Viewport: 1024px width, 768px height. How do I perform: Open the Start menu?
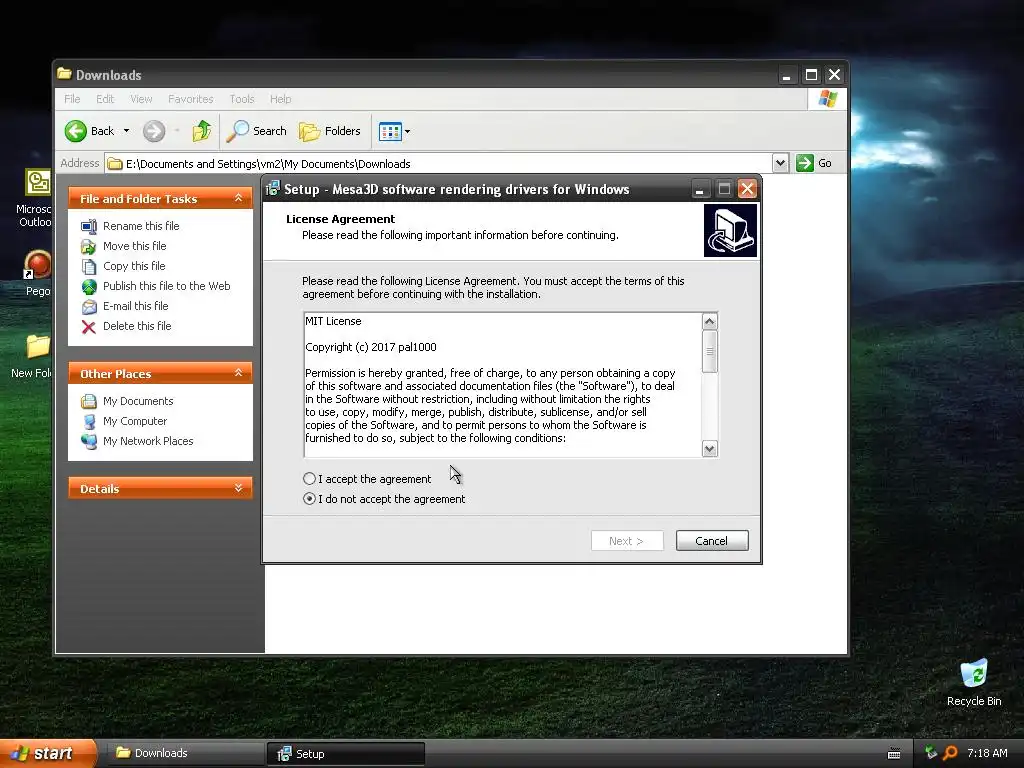[x=48, y=753]
